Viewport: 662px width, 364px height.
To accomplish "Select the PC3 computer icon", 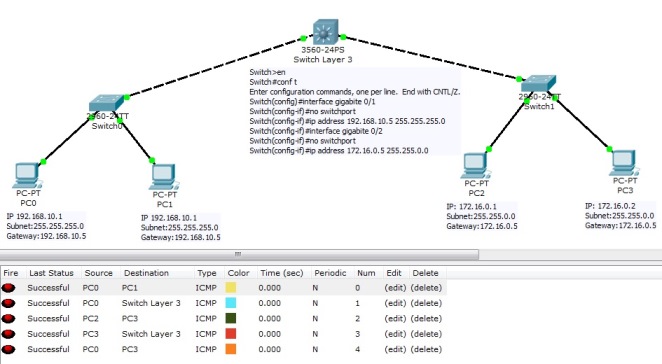I will pos(624,163).
